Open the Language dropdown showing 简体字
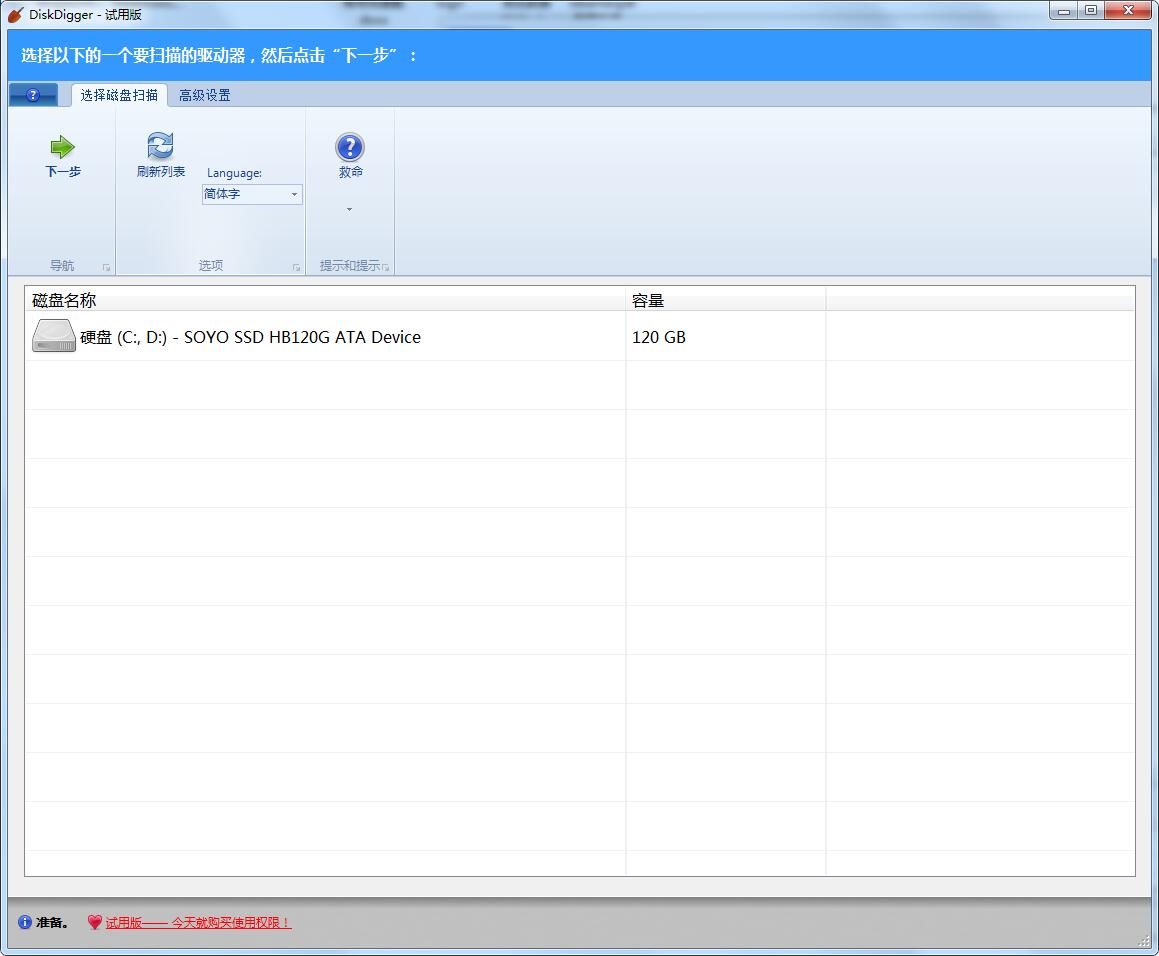 click(x=252, y=194)
